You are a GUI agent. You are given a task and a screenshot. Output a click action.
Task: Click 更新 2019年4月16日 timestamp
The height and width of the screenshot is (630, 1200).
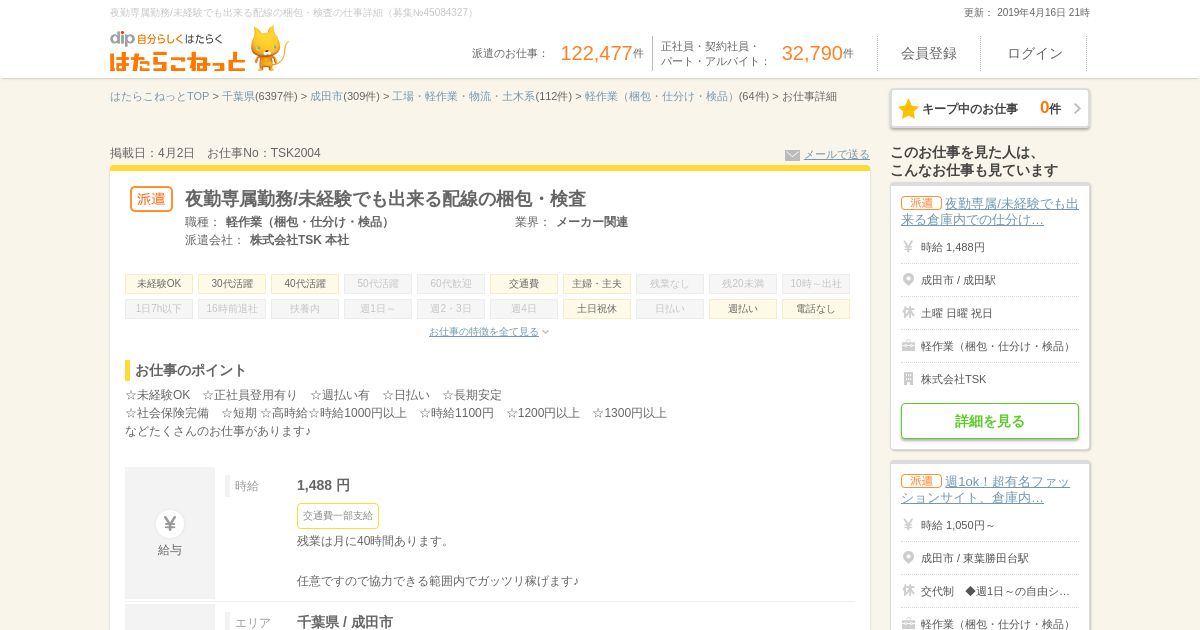point(1027,13)
